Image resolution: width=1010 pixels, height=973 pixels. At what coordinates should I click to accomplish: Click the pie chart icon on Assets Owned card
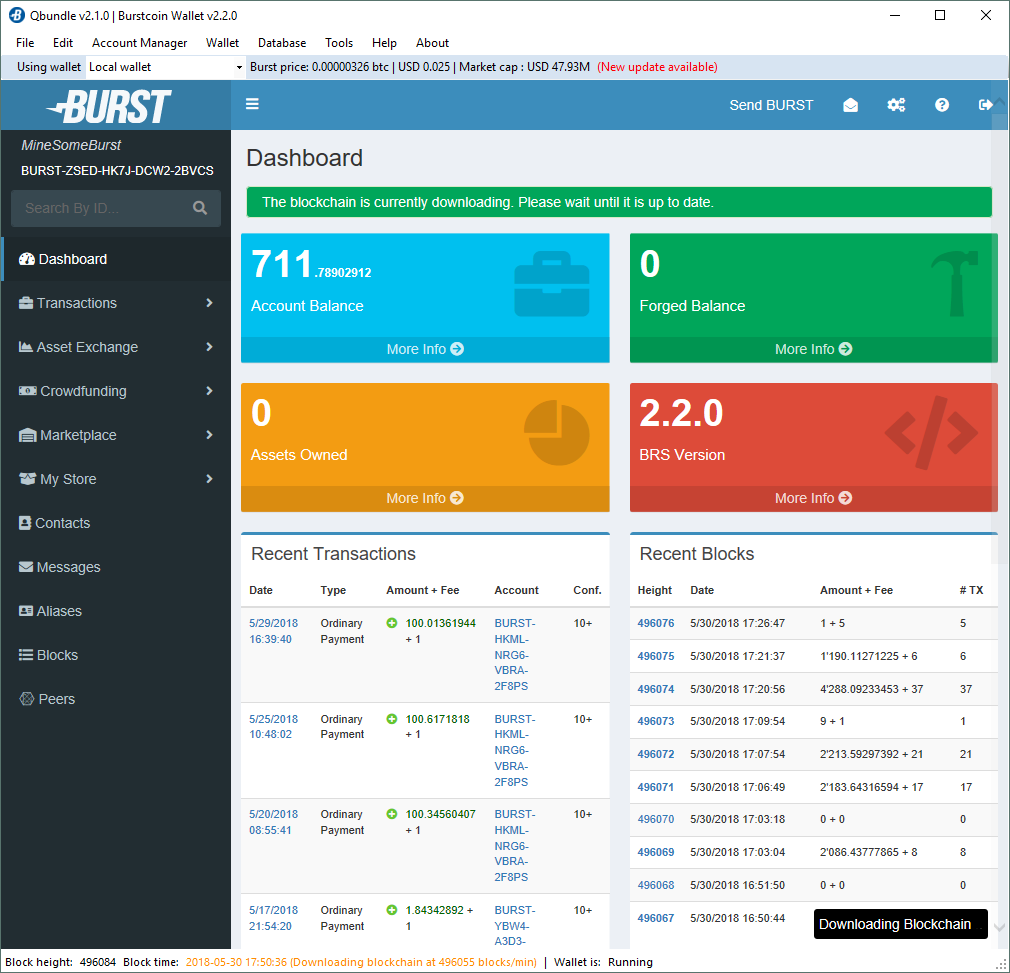click(557, 433)
